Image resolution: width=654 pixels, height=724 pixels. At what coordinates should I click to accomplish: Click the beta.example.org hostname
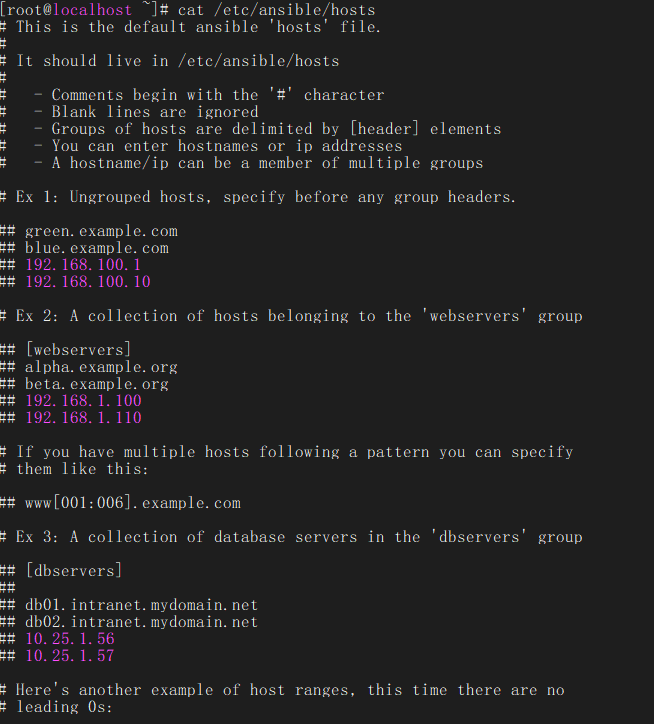coord(97,384)
